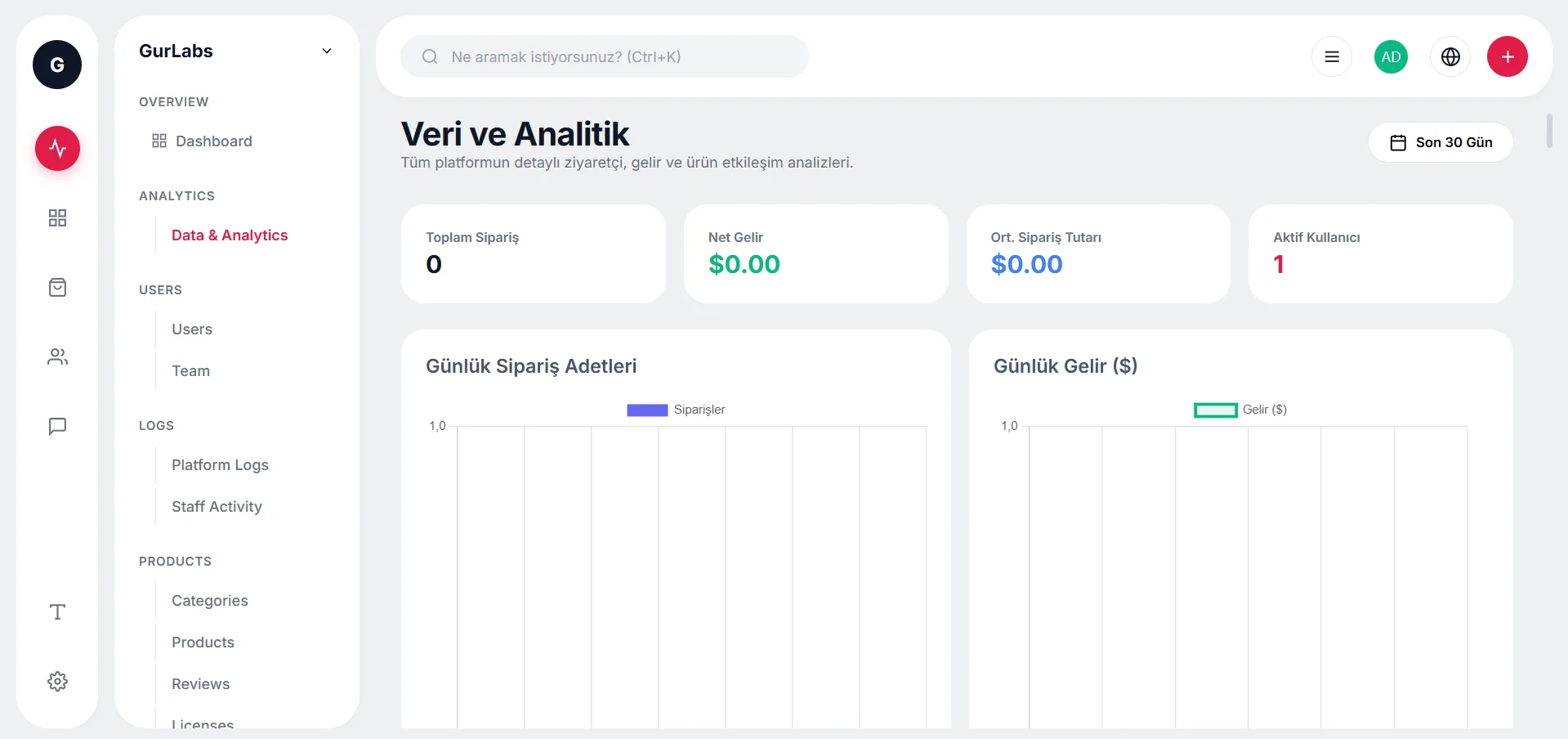Open the hamburger menu button

1332,56
